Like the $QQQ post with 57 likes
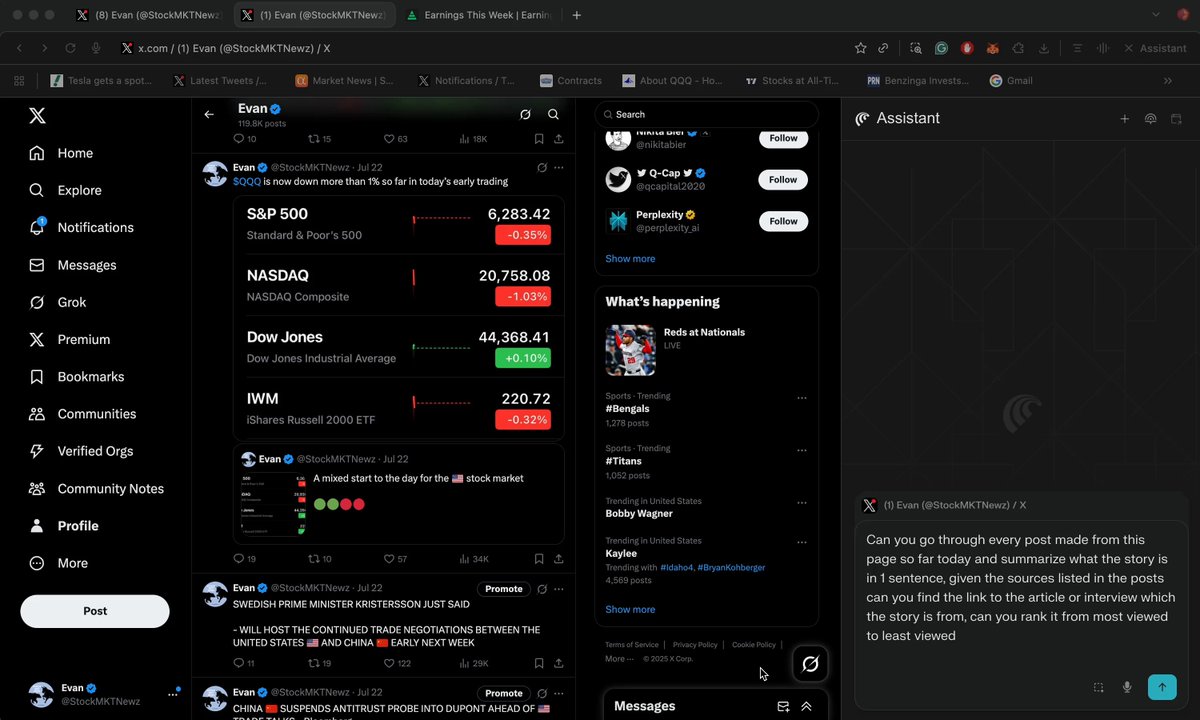The image size is (1200, 720). (x=396, y=559)
